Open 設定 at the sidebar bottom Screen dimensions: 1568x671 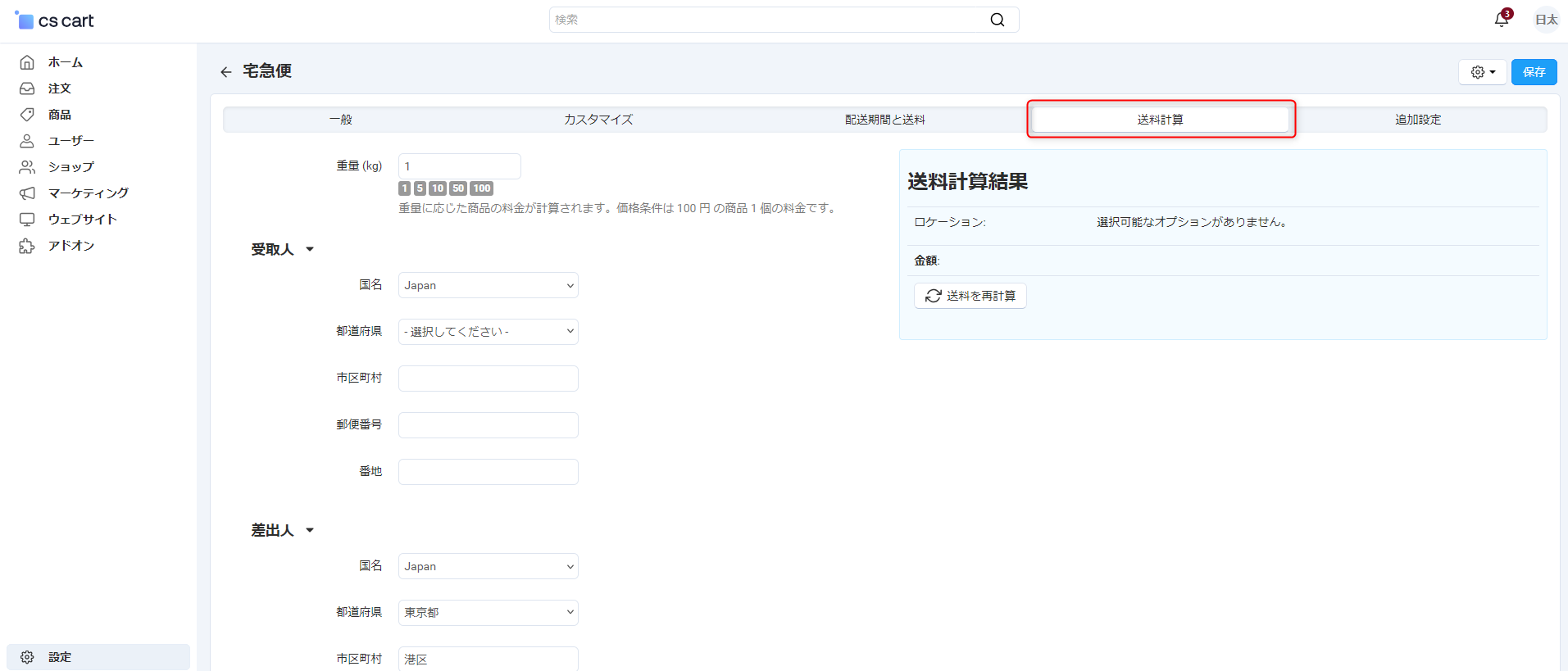[x=59, y=657]
